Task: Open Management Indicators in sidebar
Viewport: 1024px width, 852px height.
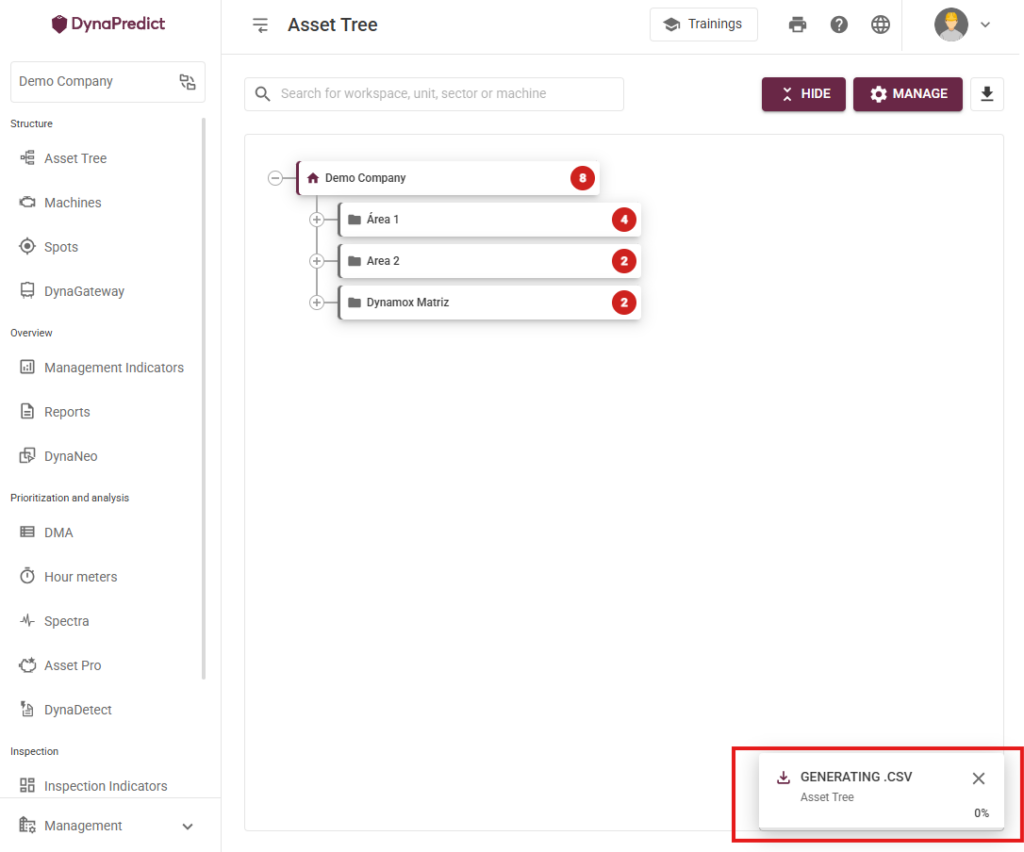Action: point(114,368)
